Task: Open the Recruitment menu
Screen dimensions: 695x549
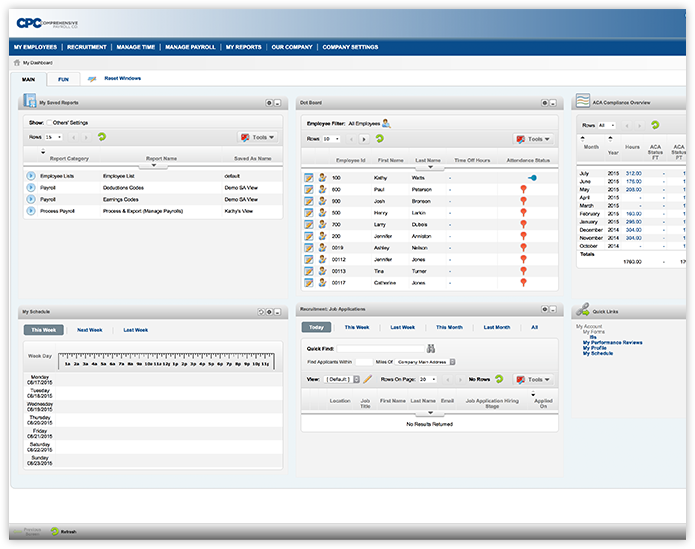Action: (87, 47)
